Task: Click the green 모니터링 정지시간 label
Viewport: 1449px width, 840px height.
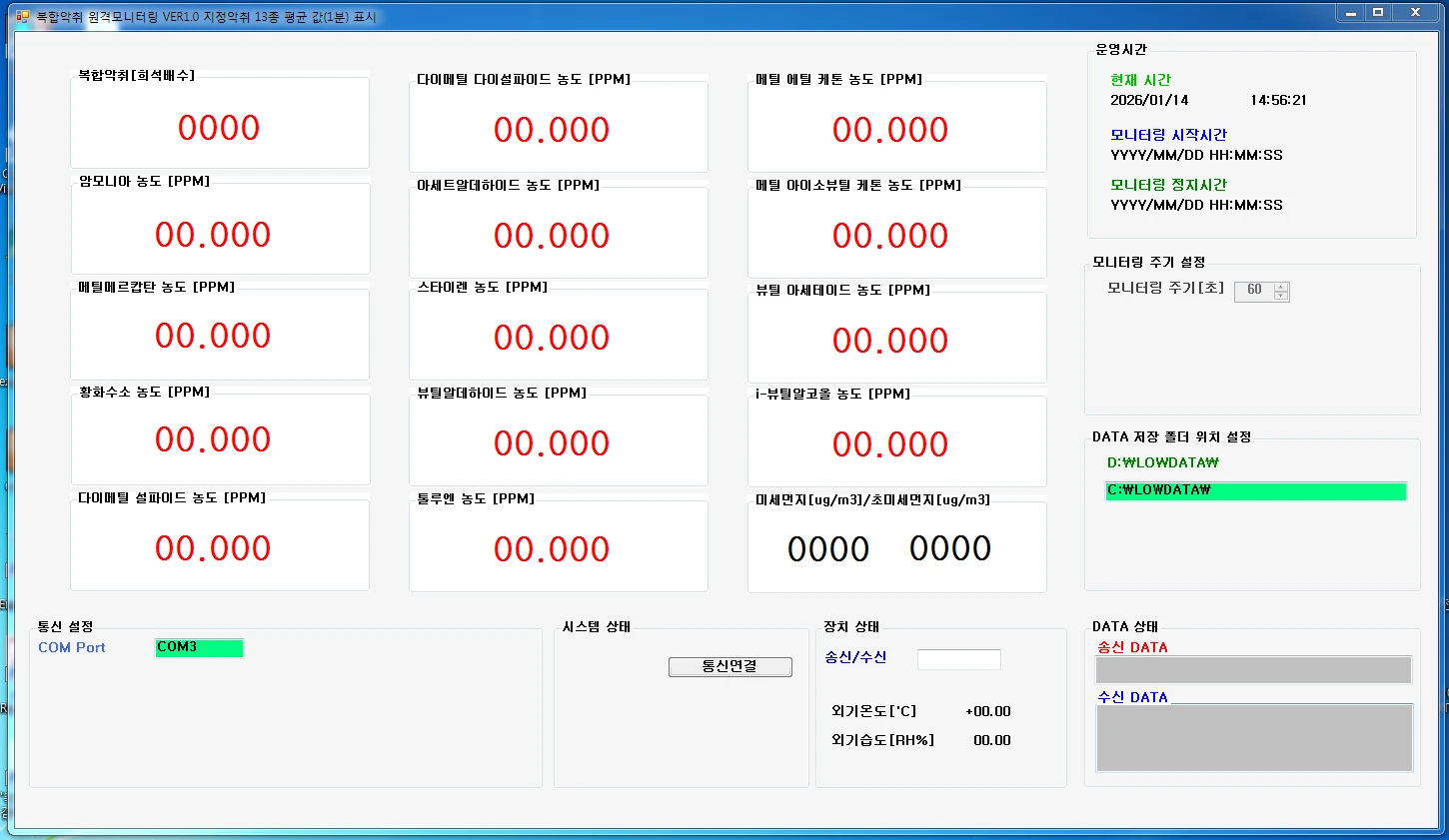Action: tap(1168, 185)
